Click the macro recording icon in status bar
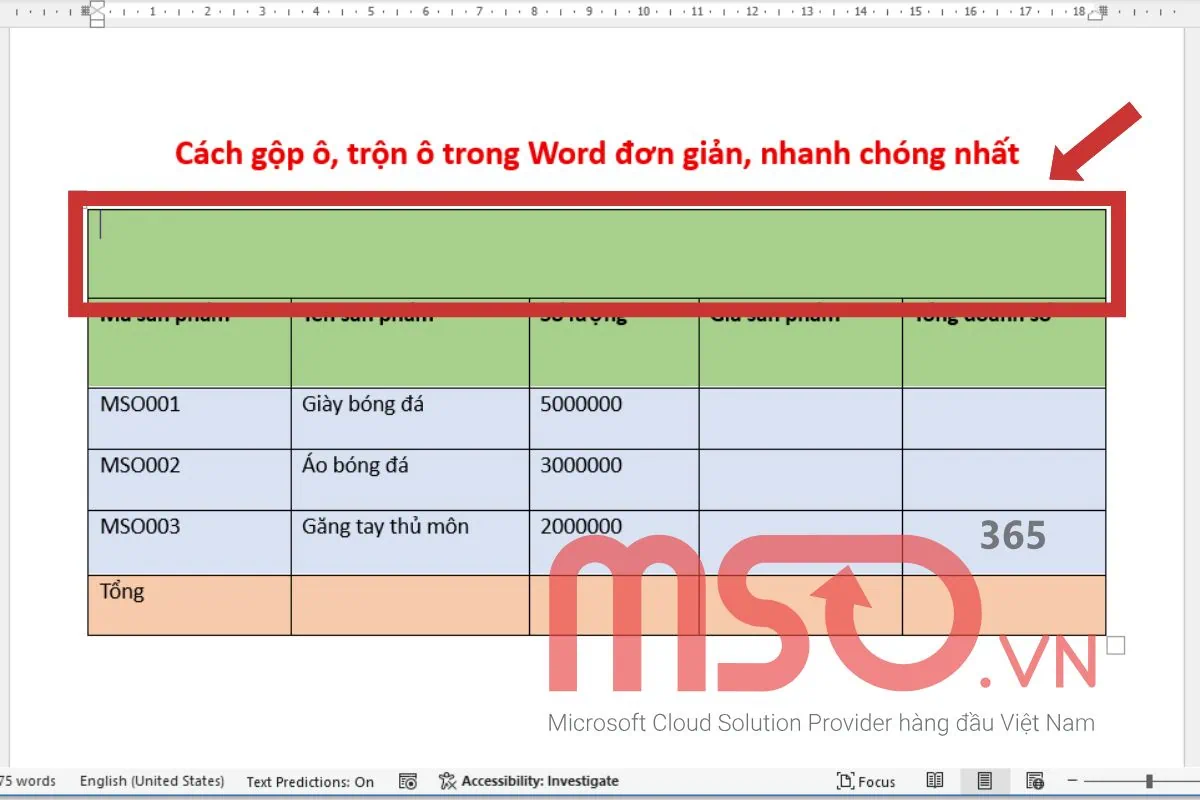1200x800 pixels. click(408, 781)
